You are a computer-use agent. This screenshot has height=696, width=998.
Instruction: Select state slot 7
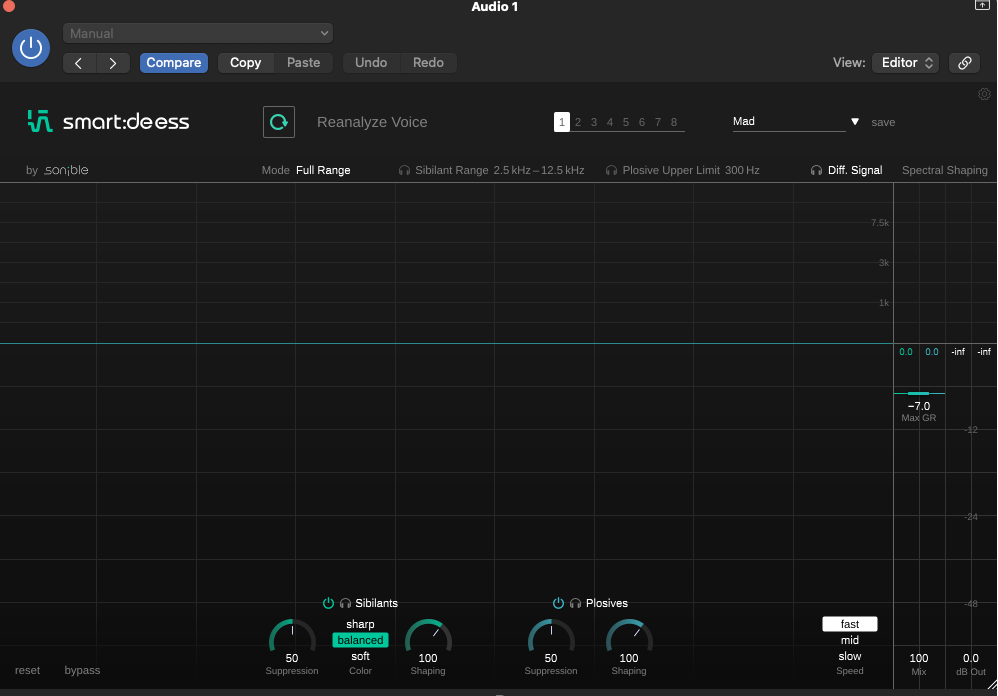pyautogui.click(x=657, y=122)
